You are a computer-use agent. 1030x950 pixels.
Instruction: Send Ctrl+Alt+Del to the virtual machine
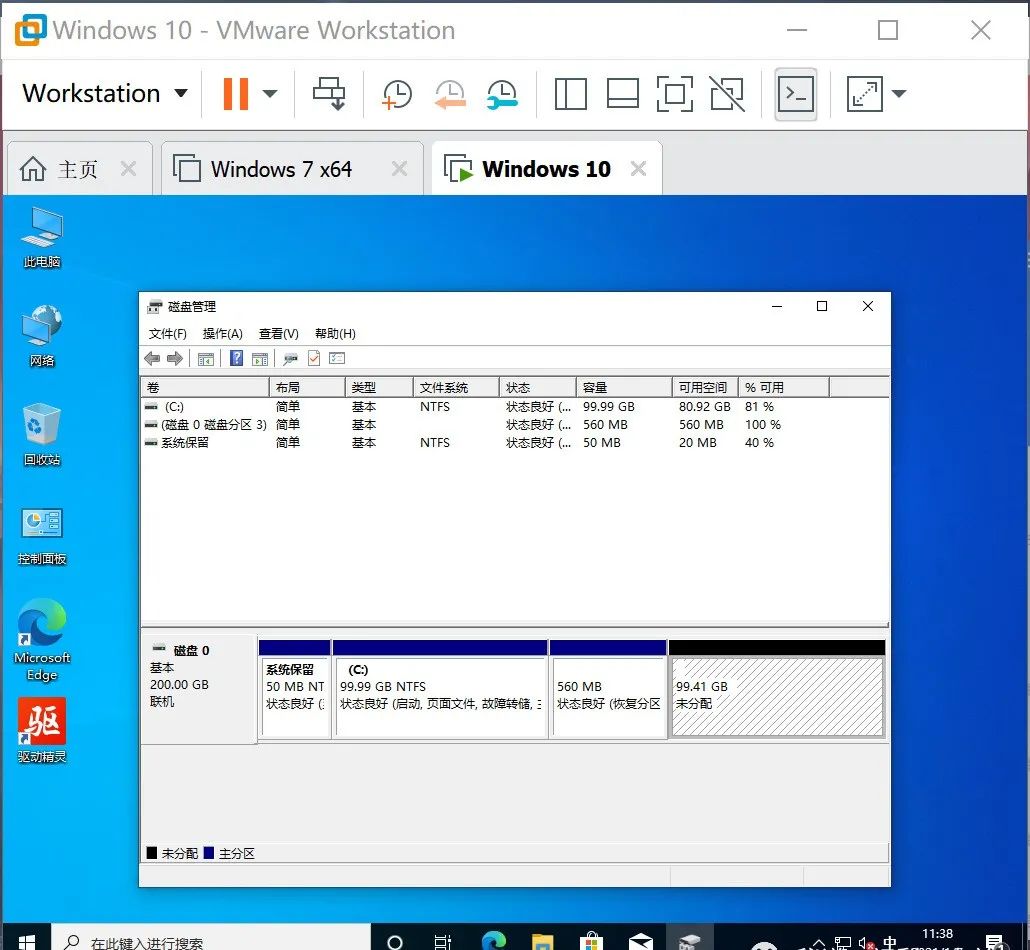[329, 93]
